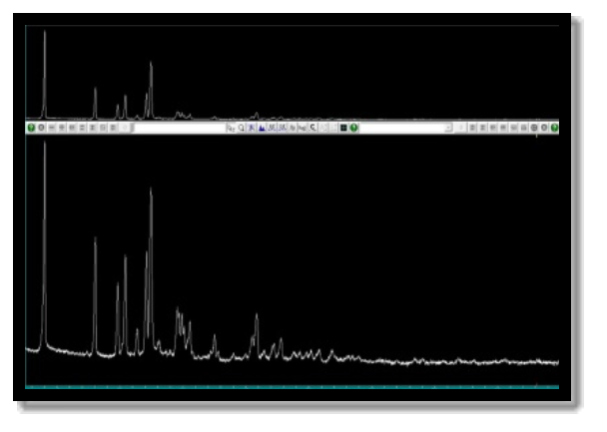Click the green round icon right of black square
Image resolution: width=607 pixels, height=432 pixels.
354,128
